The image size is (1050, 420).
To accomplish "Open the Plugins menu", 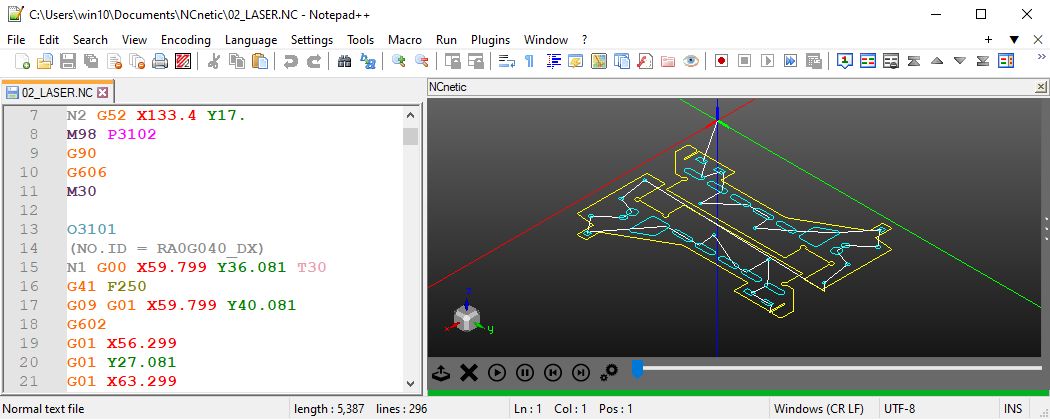I will [490, 40].
